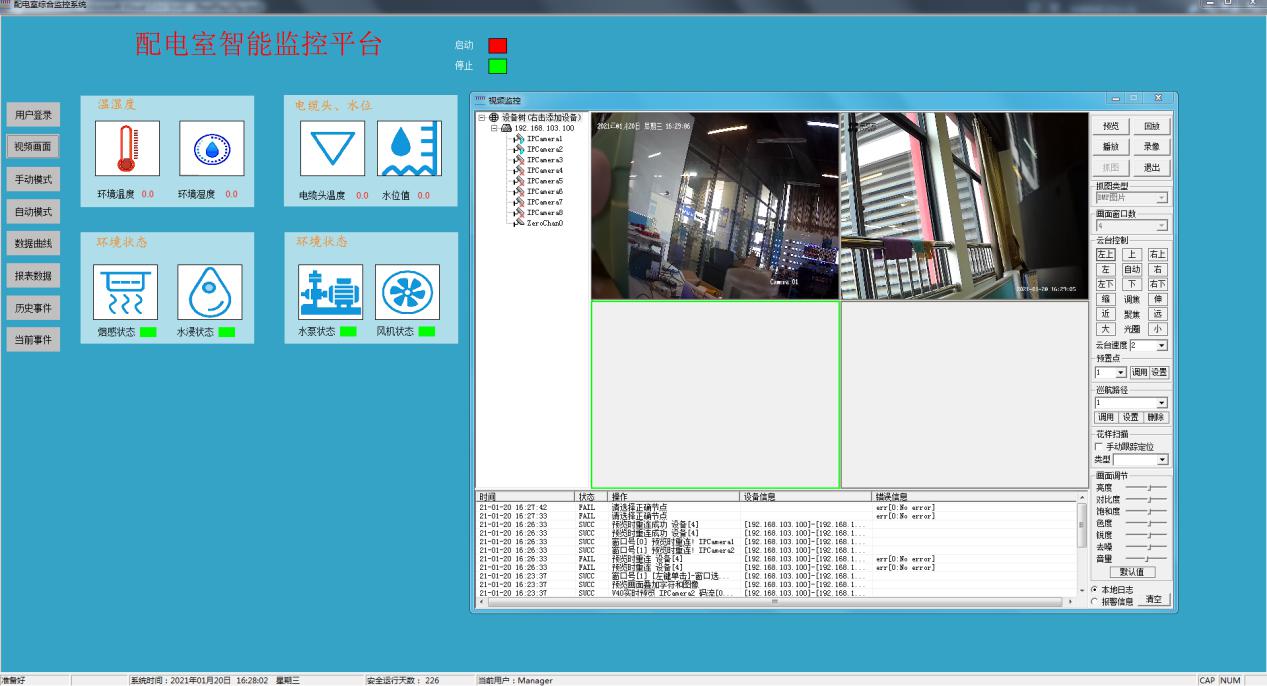Click the 亮度 brightness slider
Screen dimensions: 1267x686
[x=1146, y=487]
